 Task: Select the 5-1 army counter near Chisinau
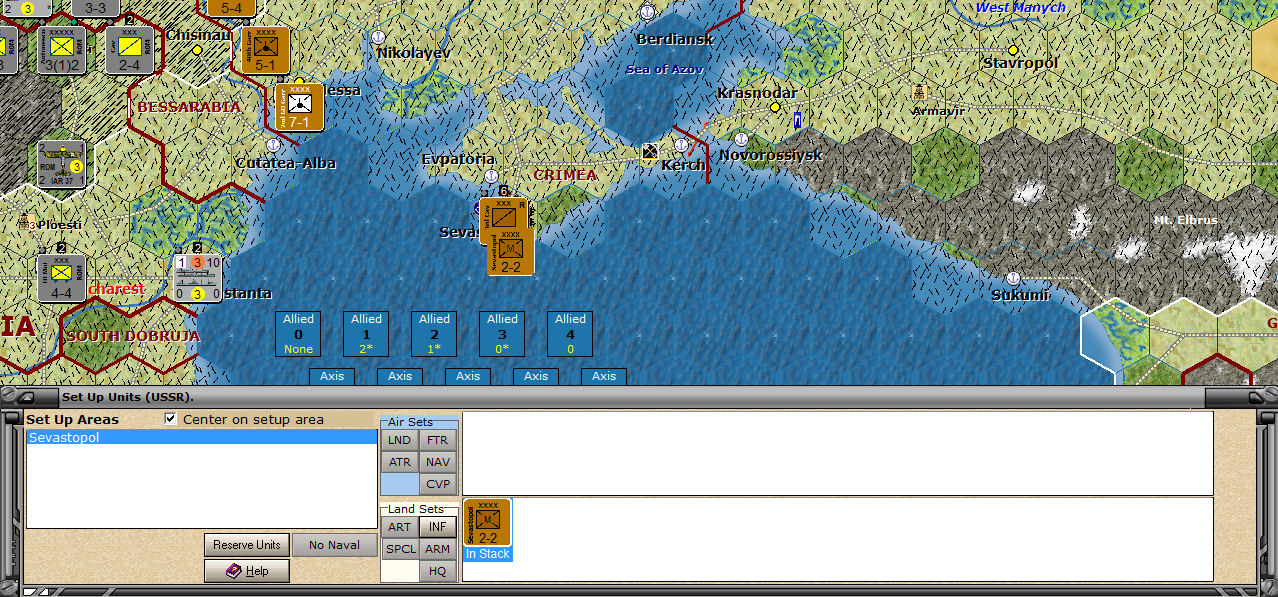(266, 50)
